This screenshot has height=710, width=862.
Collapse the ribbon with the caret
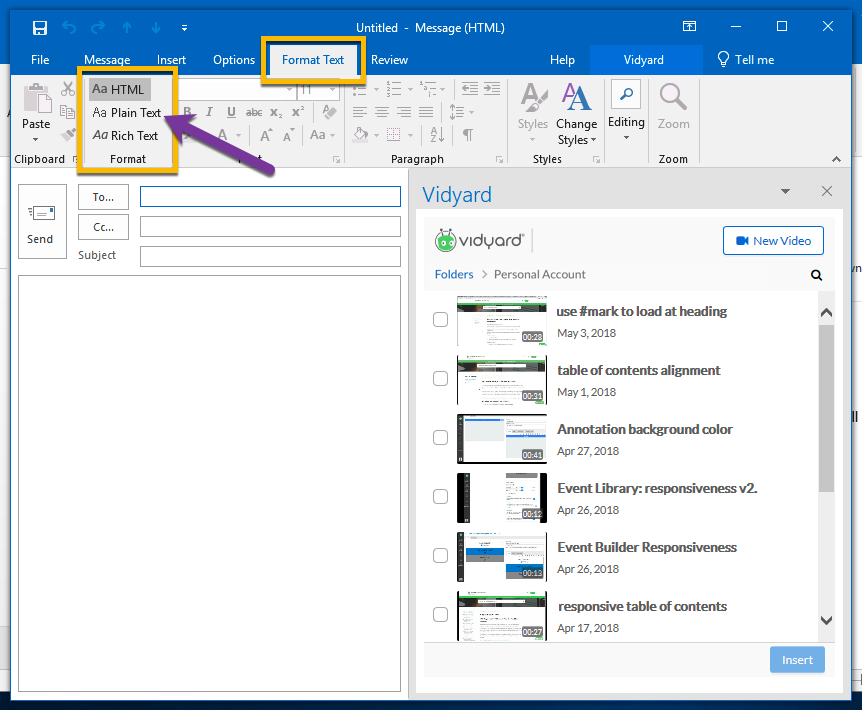[836, 159]
